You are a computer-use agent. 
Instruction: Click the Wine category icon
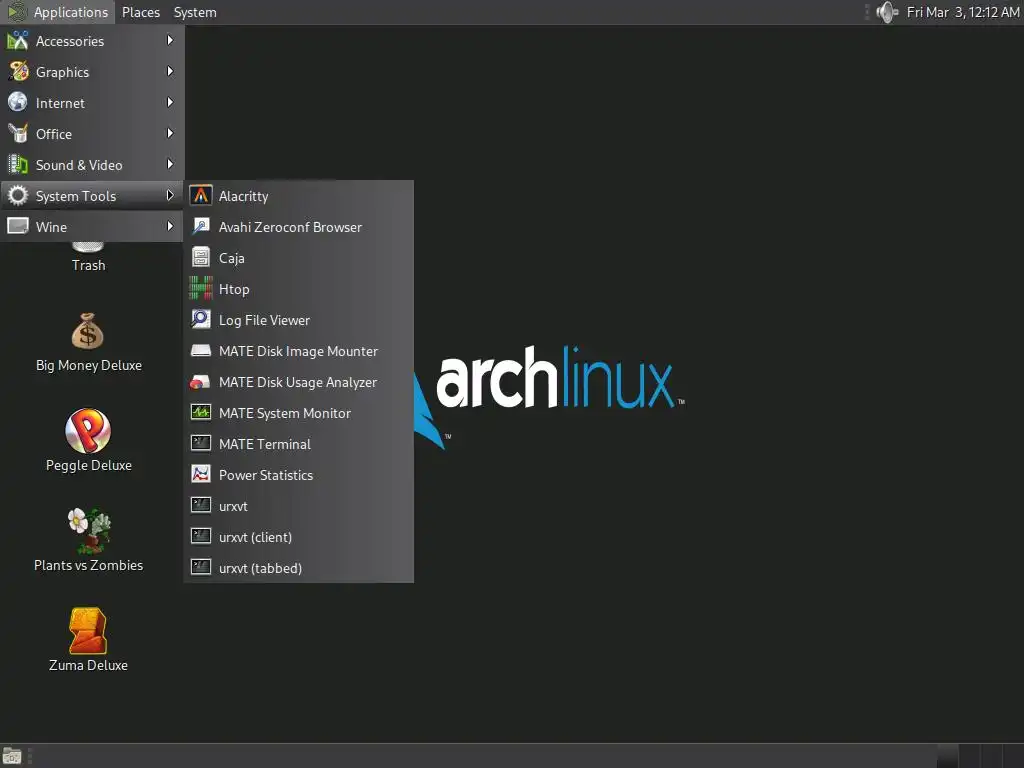(x=18, y=226)
